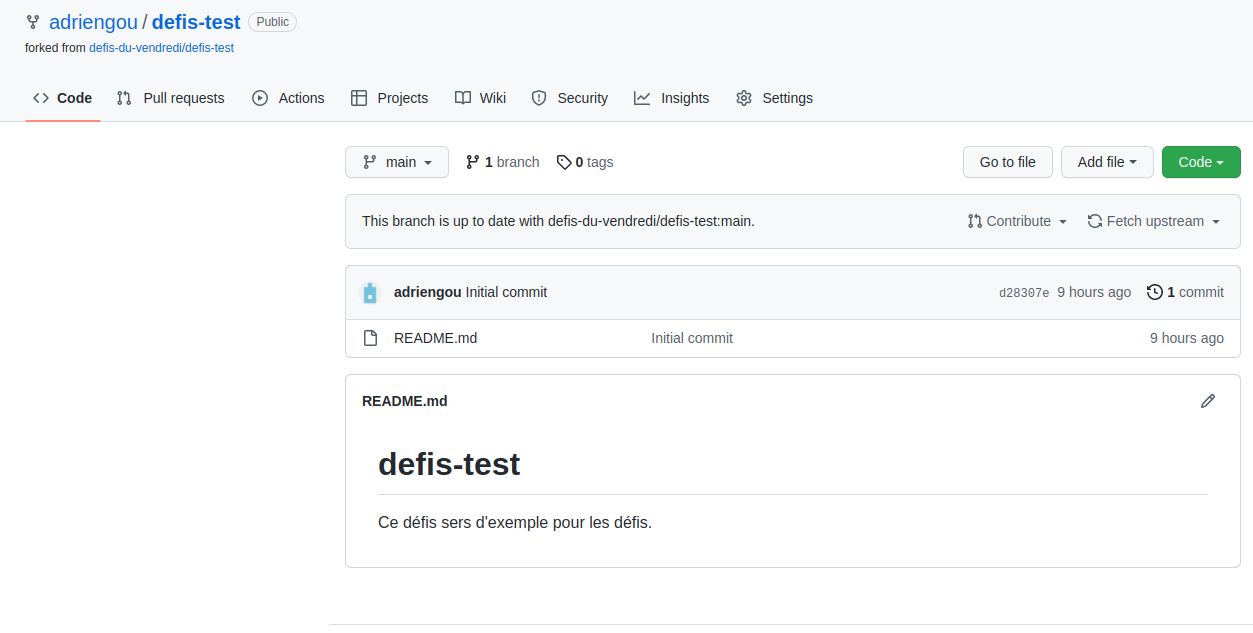Screen dimensions: 1253x633
Task: Click the branch count fork icon
Action: pyautogui.click(x=473, y=162)
